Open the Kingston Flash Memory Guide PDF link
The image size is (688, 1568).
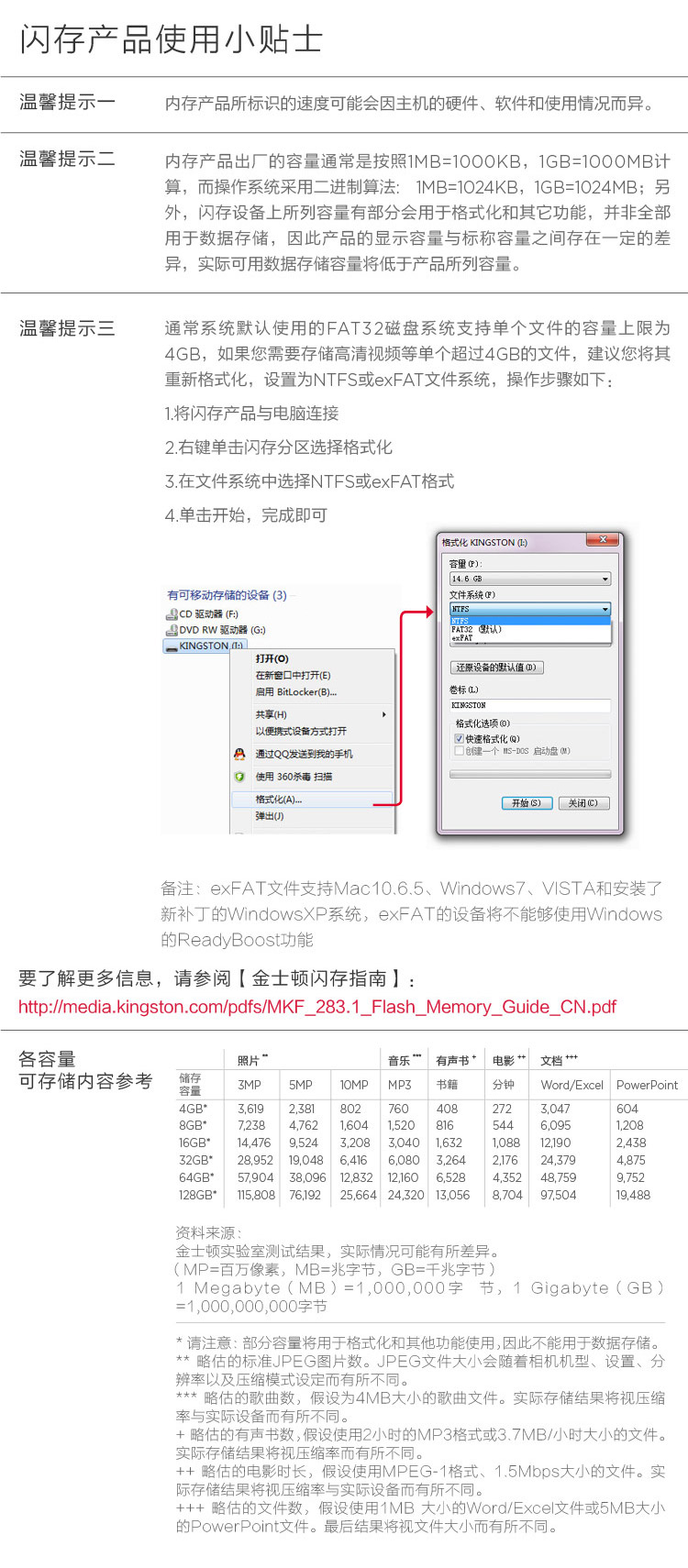(x=317, y=1007)
